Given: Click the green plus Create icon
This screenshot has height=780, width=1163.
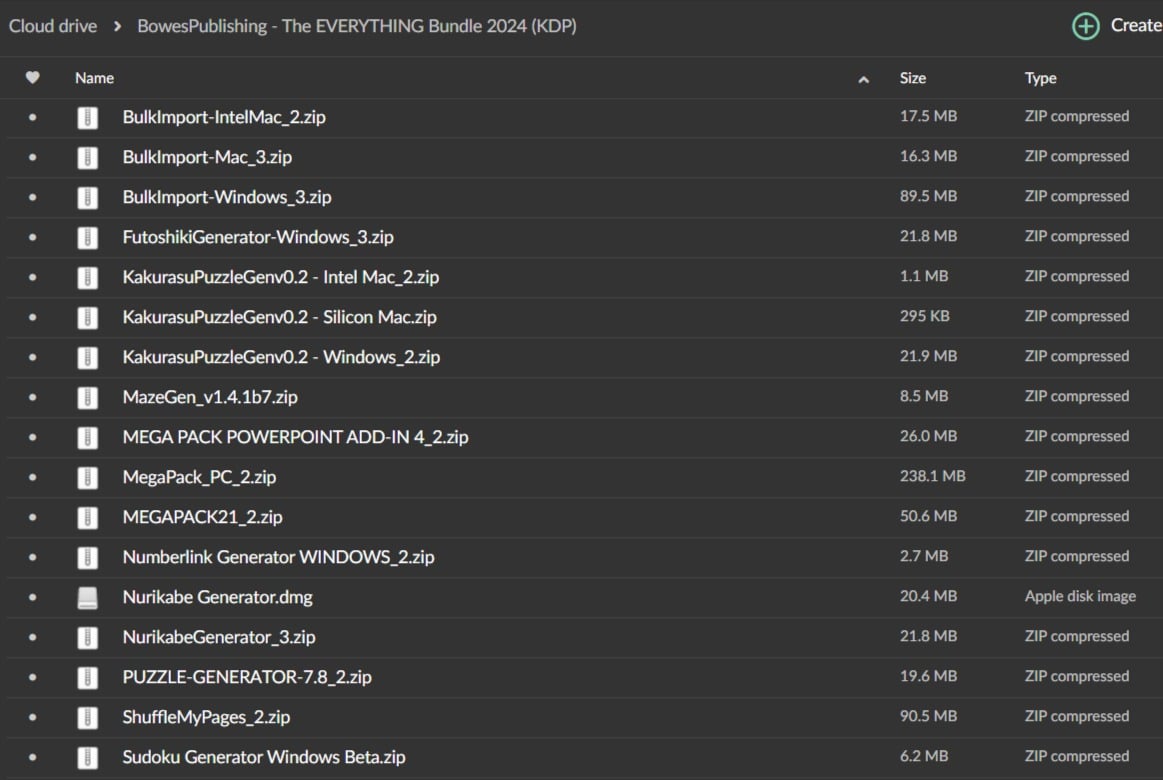Looking at the screenshot, I should [x=1085, y=26].
